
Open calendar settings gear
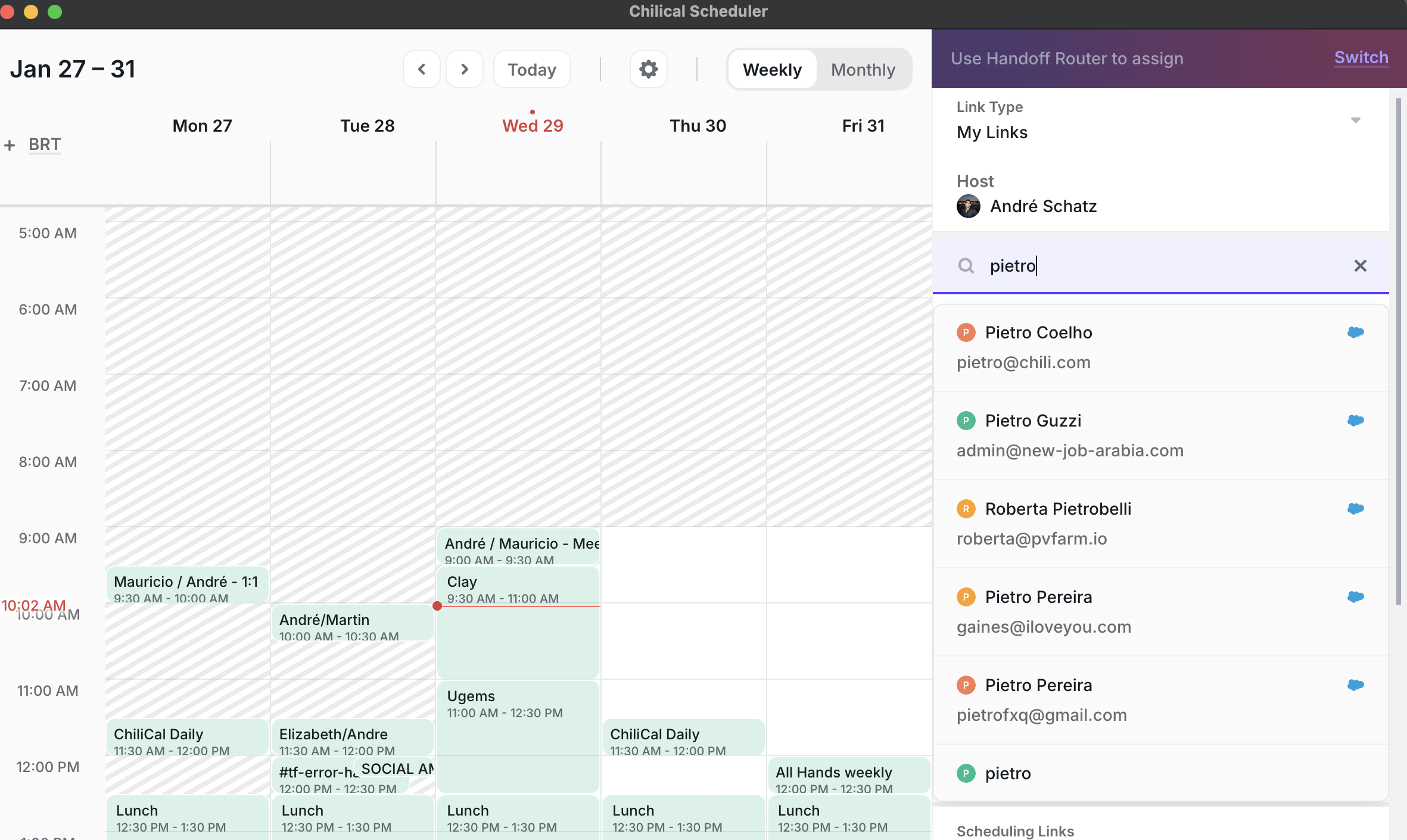point(648,69)
